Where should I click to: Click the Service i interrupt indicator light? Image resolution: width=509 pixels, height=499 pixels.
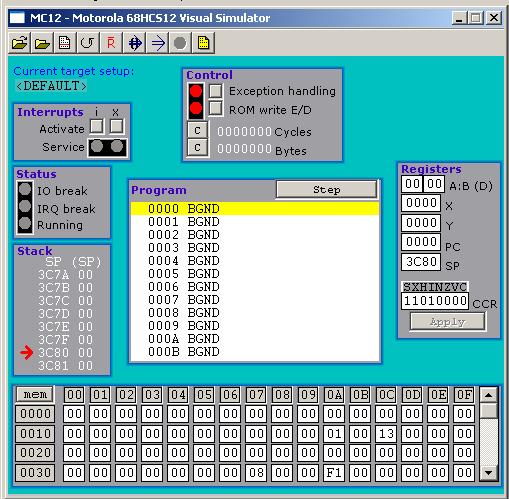click(97, 146)
